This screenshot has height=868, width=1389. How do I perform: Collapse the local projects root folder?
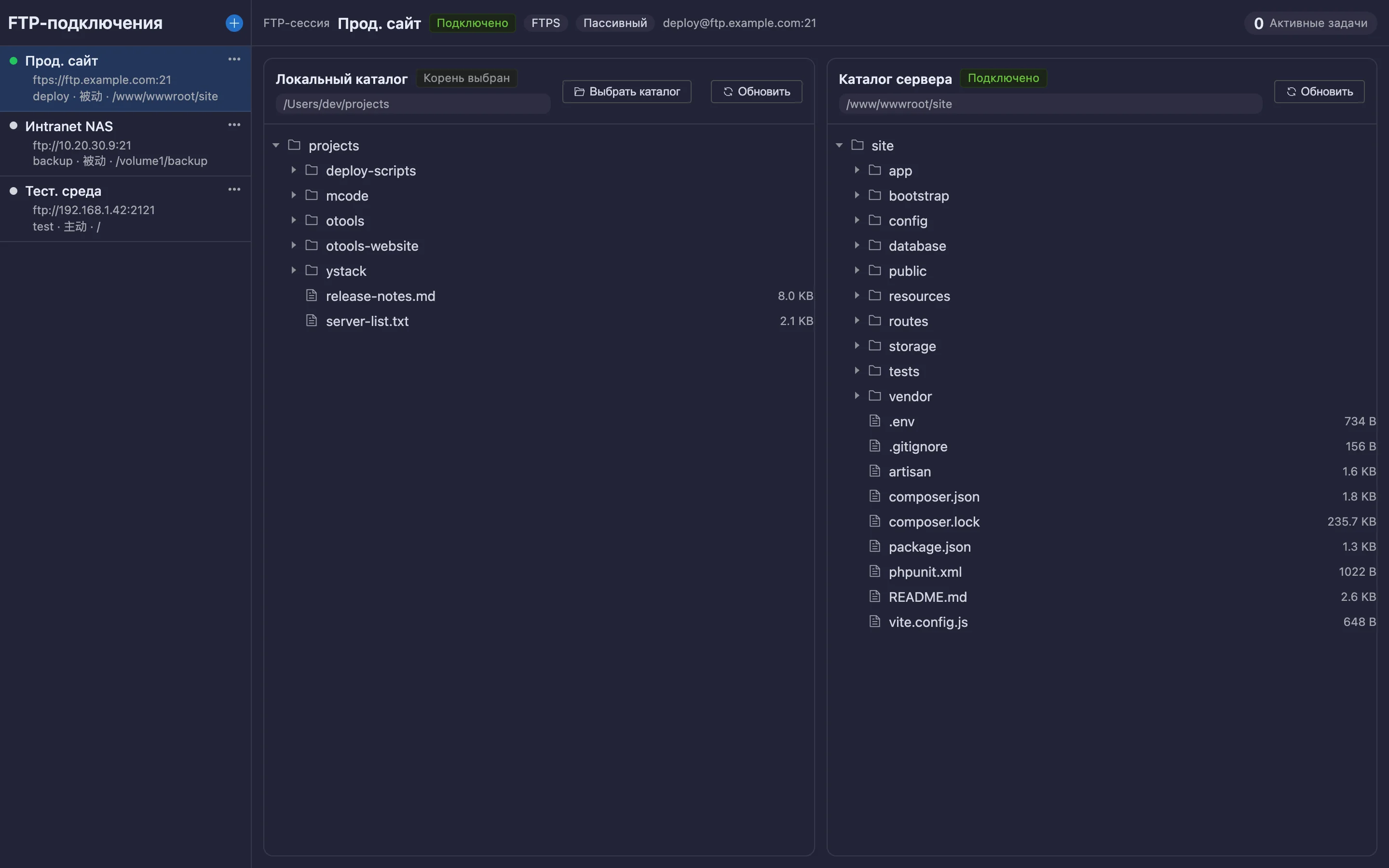(x=276, y=145)
